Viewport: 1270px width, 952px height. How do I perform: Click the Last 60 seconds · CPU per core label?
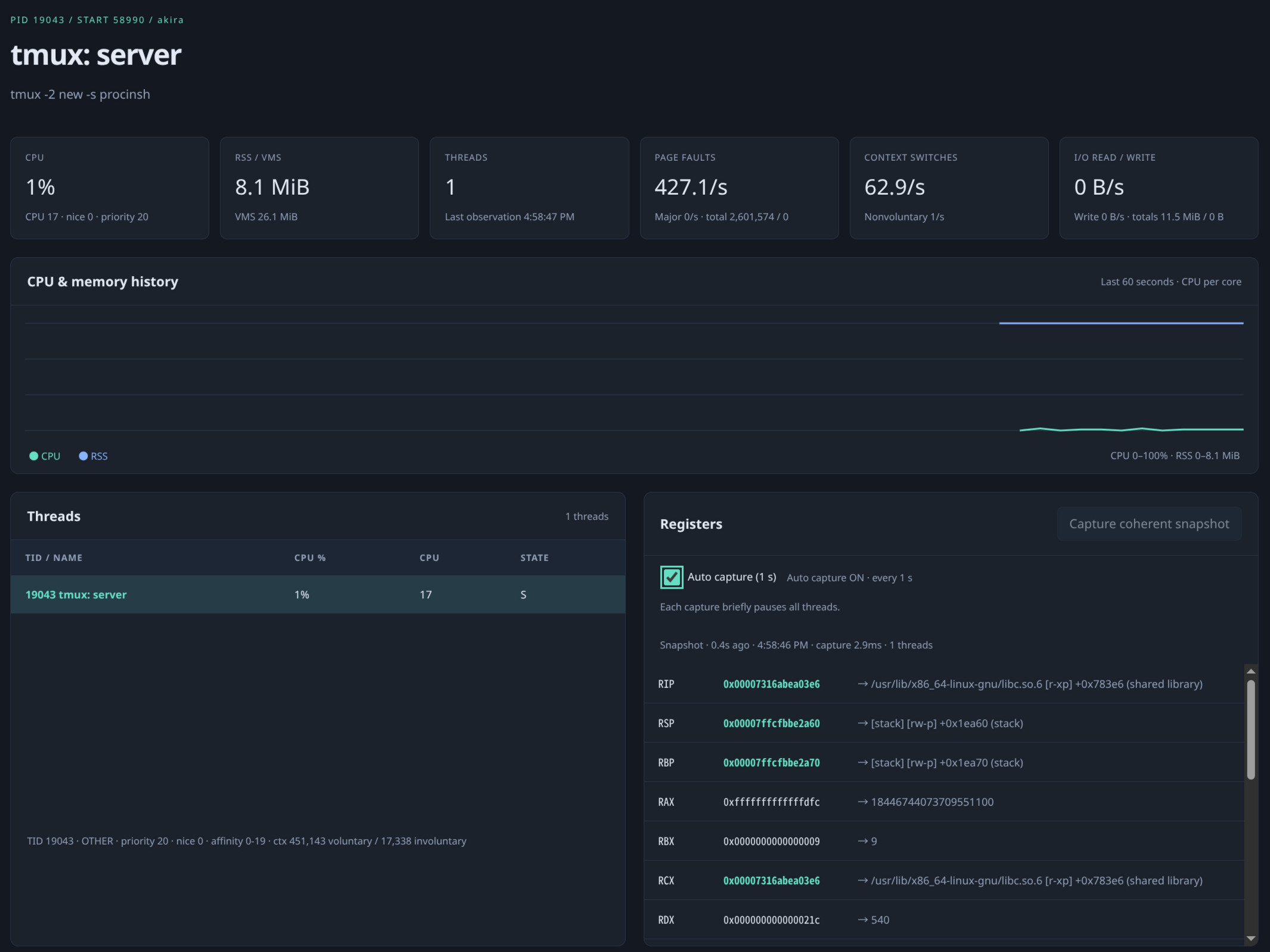point(1171,282)
